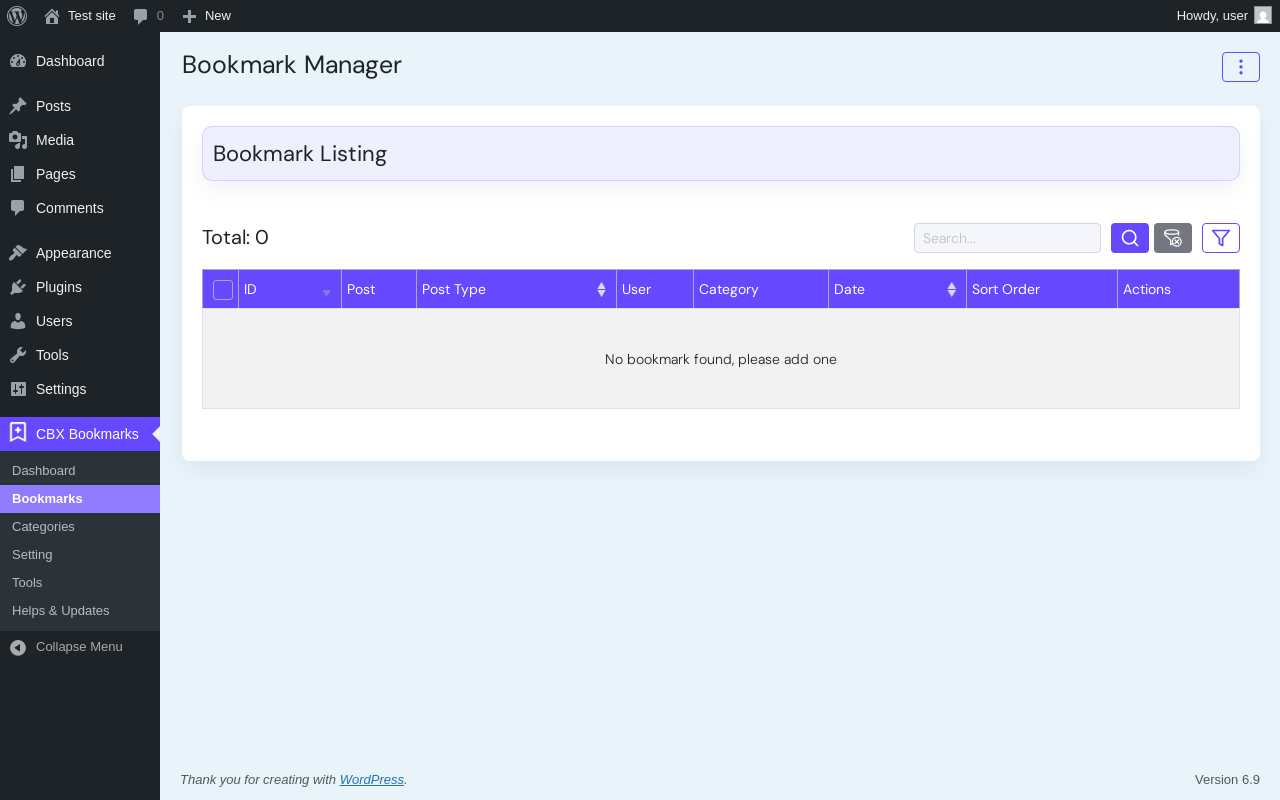The width and height of the screenshot is (1280, 800).
Task: Toggle the select-all checkbox in table header
Action: click(x=223, y=290)
